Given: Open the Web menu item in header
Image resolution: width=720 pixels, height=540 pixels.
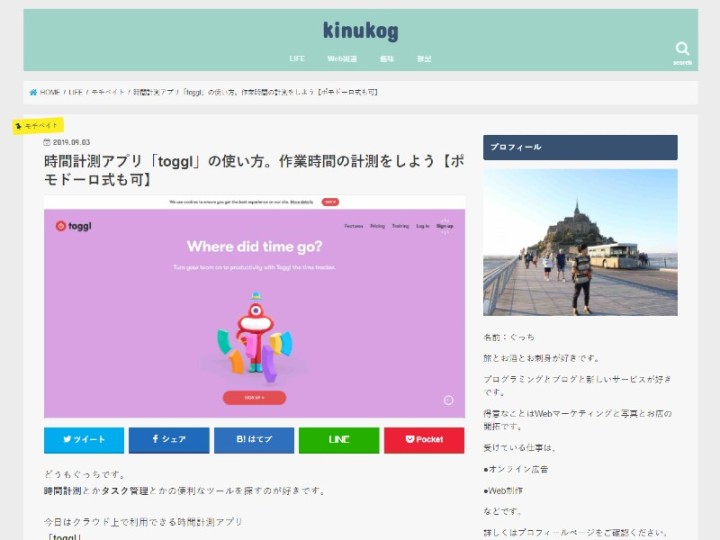Looking at the screenshot, I should point(342,59).
